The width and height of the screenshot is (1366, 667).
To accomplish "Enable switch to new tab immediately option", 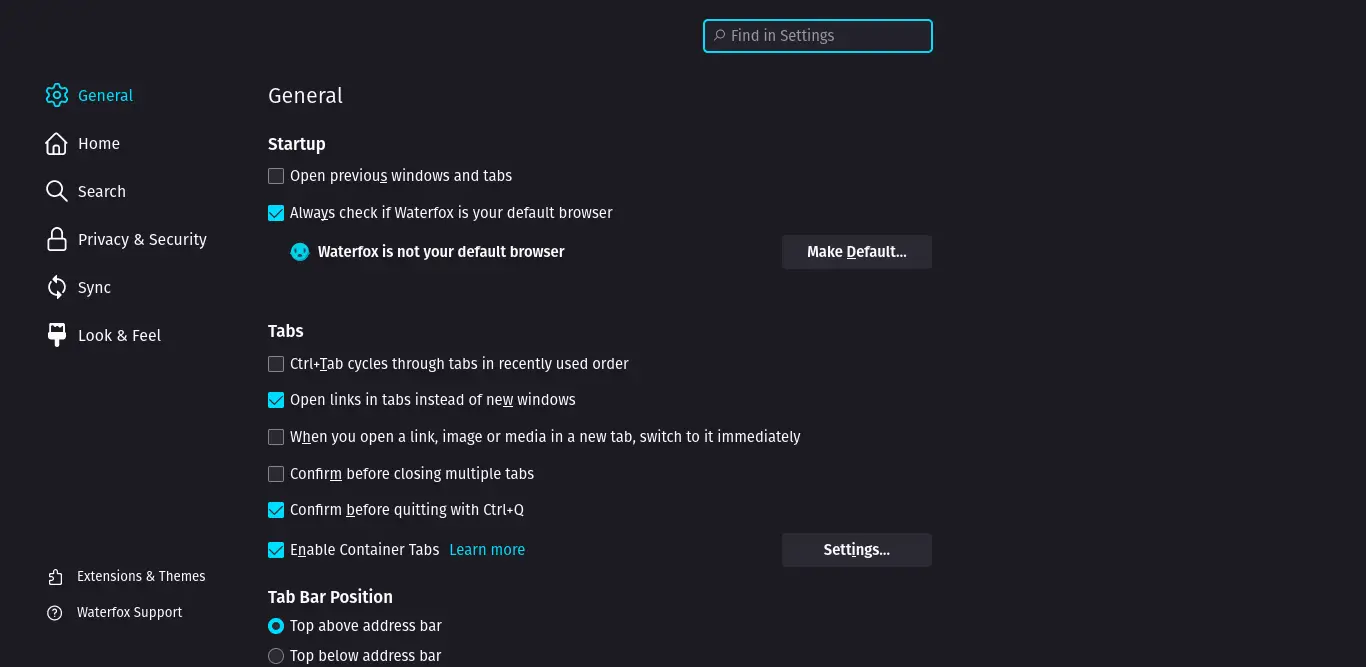I will click(x=276, y=437).
